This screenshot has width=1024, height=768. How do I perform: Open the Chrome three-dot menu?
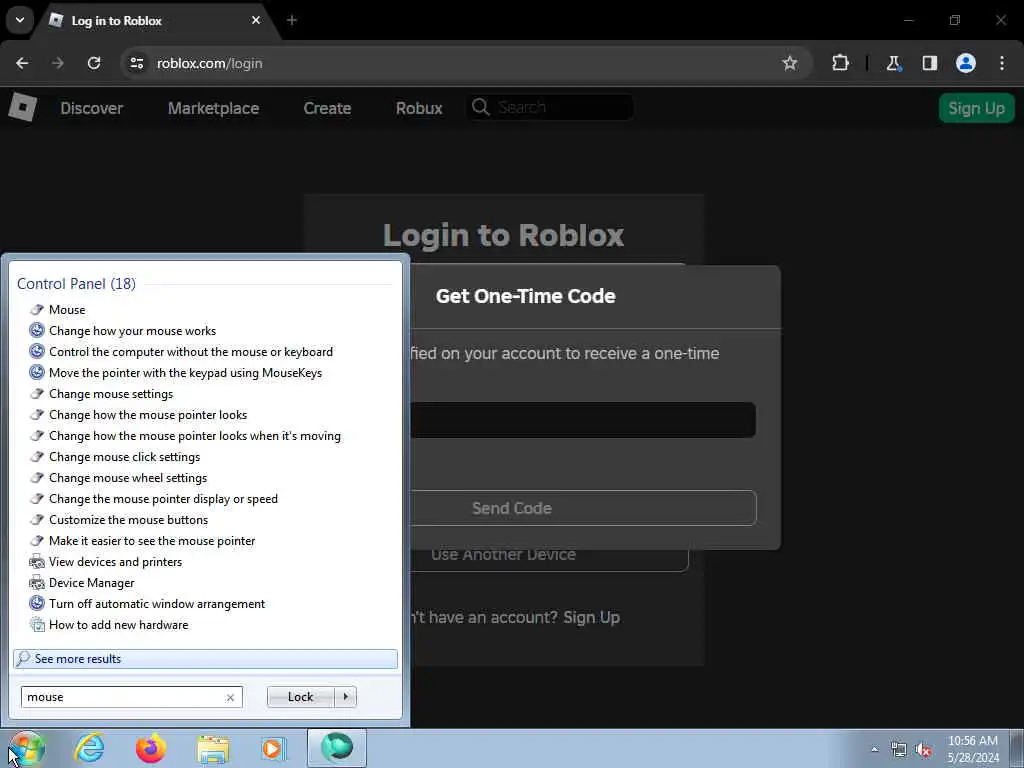1002,63
